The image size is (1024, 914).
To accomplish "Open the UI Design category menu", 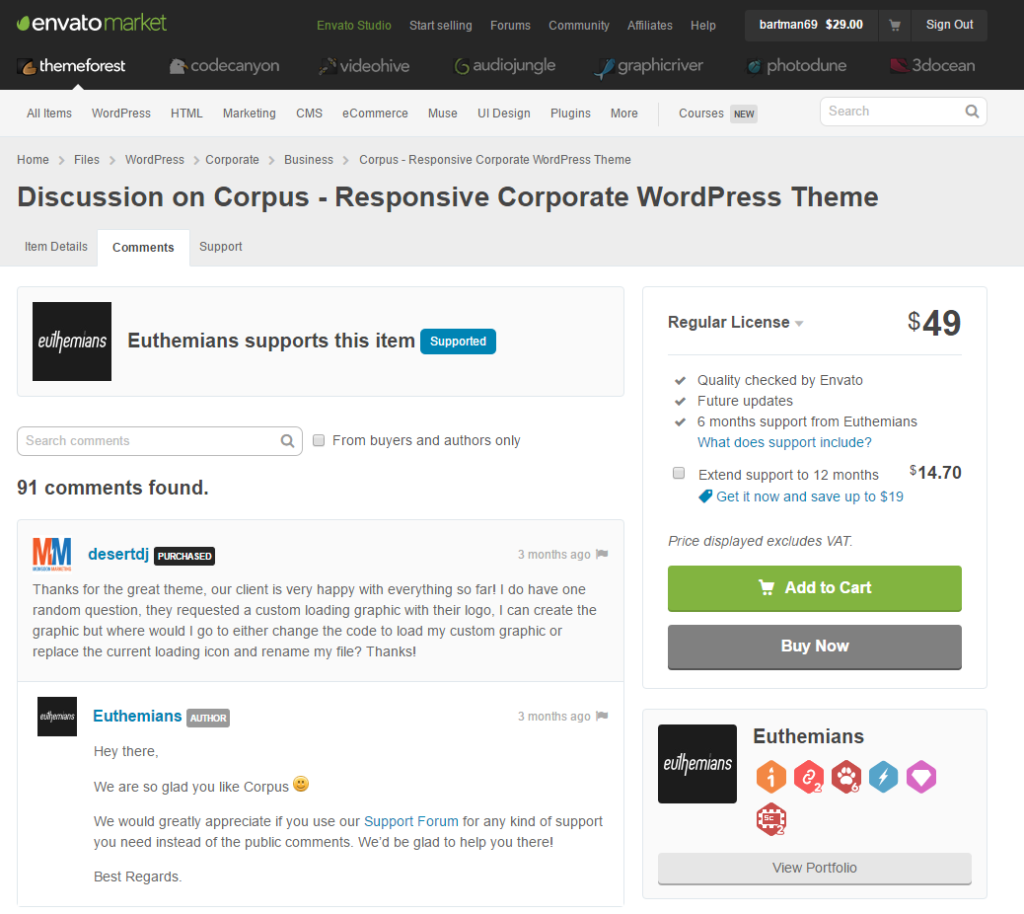I will pos(504,114).
